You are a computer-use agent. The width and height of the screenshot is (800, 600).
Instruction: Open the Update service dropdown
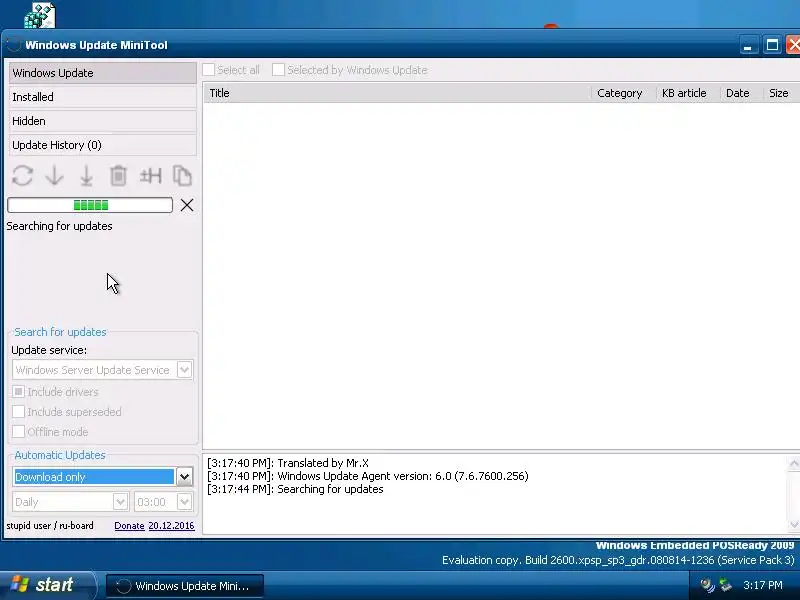click(x=103, y=370)
